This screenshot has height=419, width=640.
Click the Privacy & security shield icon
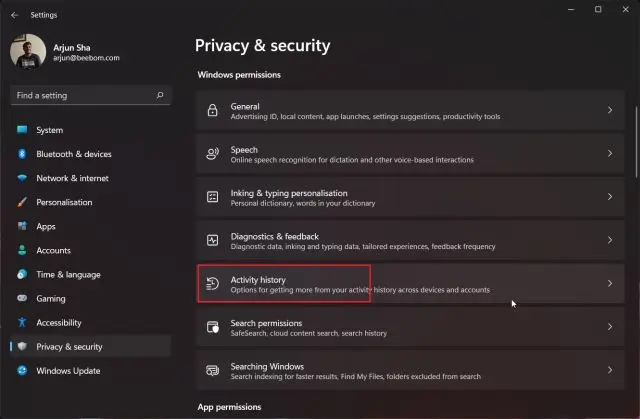22,346
